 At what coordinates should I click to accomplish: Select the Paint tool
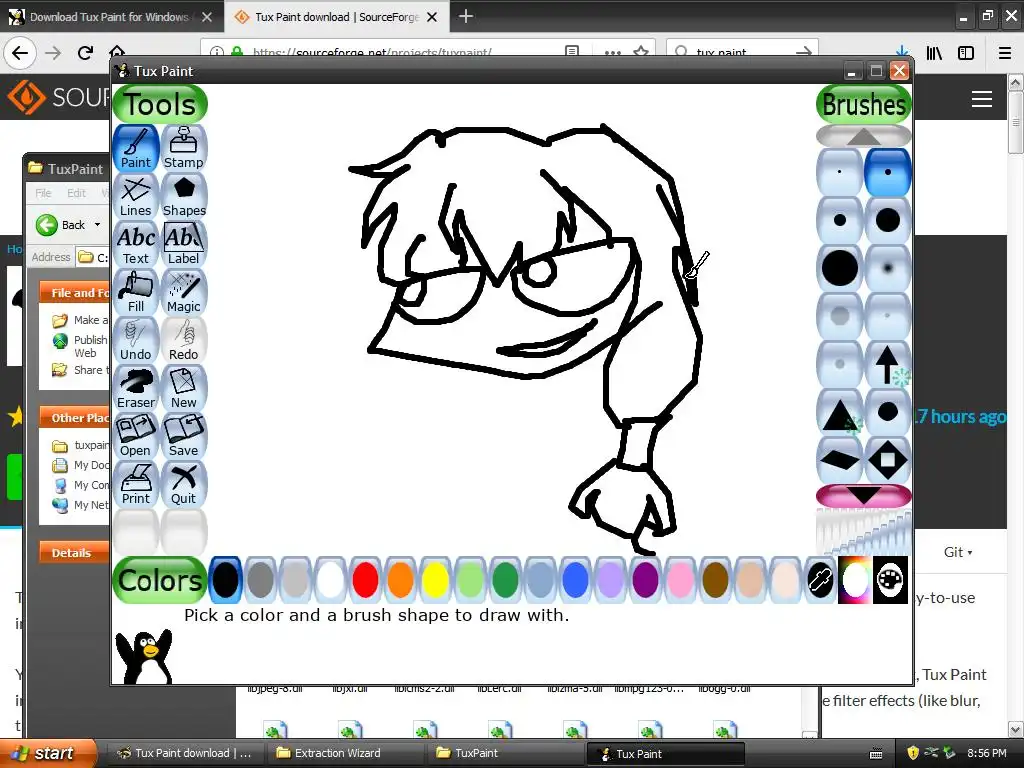(x=136, y=148)
